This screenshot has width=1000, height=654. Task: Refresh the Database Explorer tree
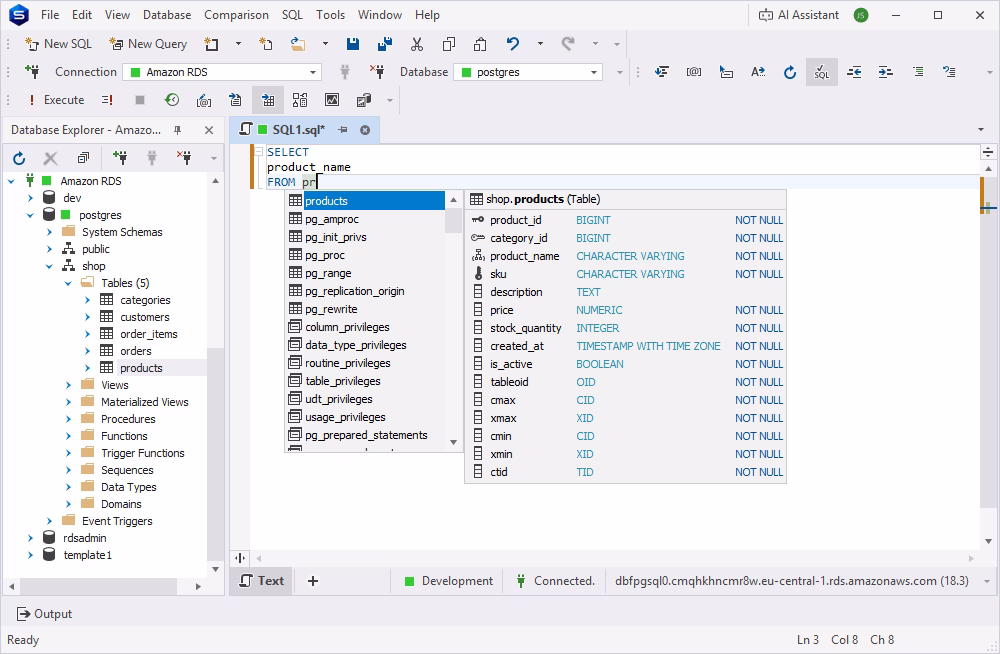(x=19, y=158)
